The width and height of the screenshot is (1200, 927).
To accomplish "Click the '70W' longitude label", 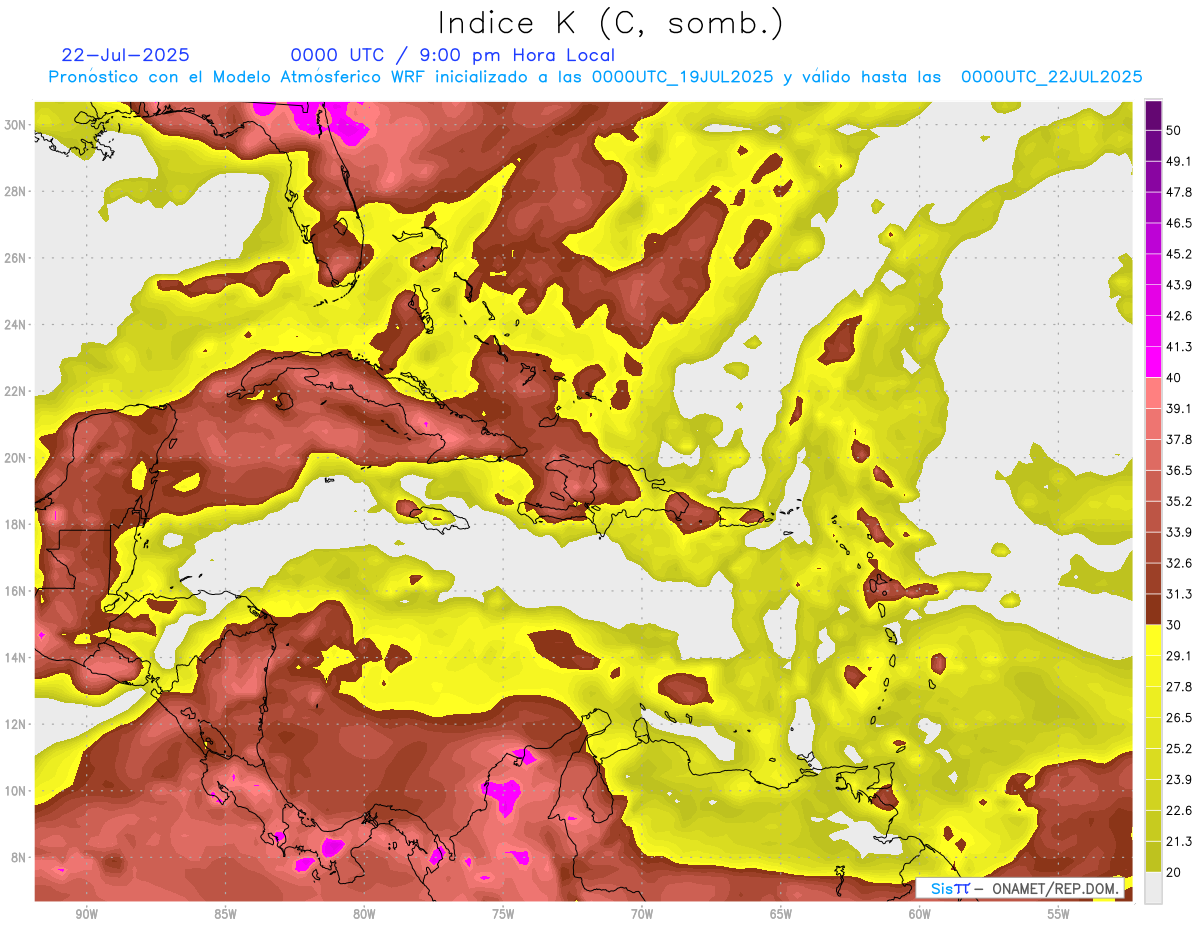I will click(x=642, y=914).
